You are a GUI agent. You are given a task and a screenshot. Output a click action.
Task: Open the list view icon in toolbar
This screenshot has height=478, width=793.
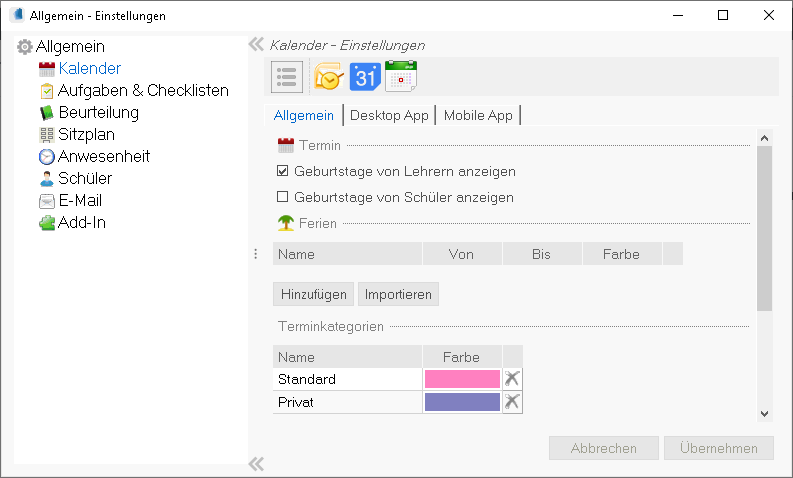pyautogui.click(x=287, y=77)
